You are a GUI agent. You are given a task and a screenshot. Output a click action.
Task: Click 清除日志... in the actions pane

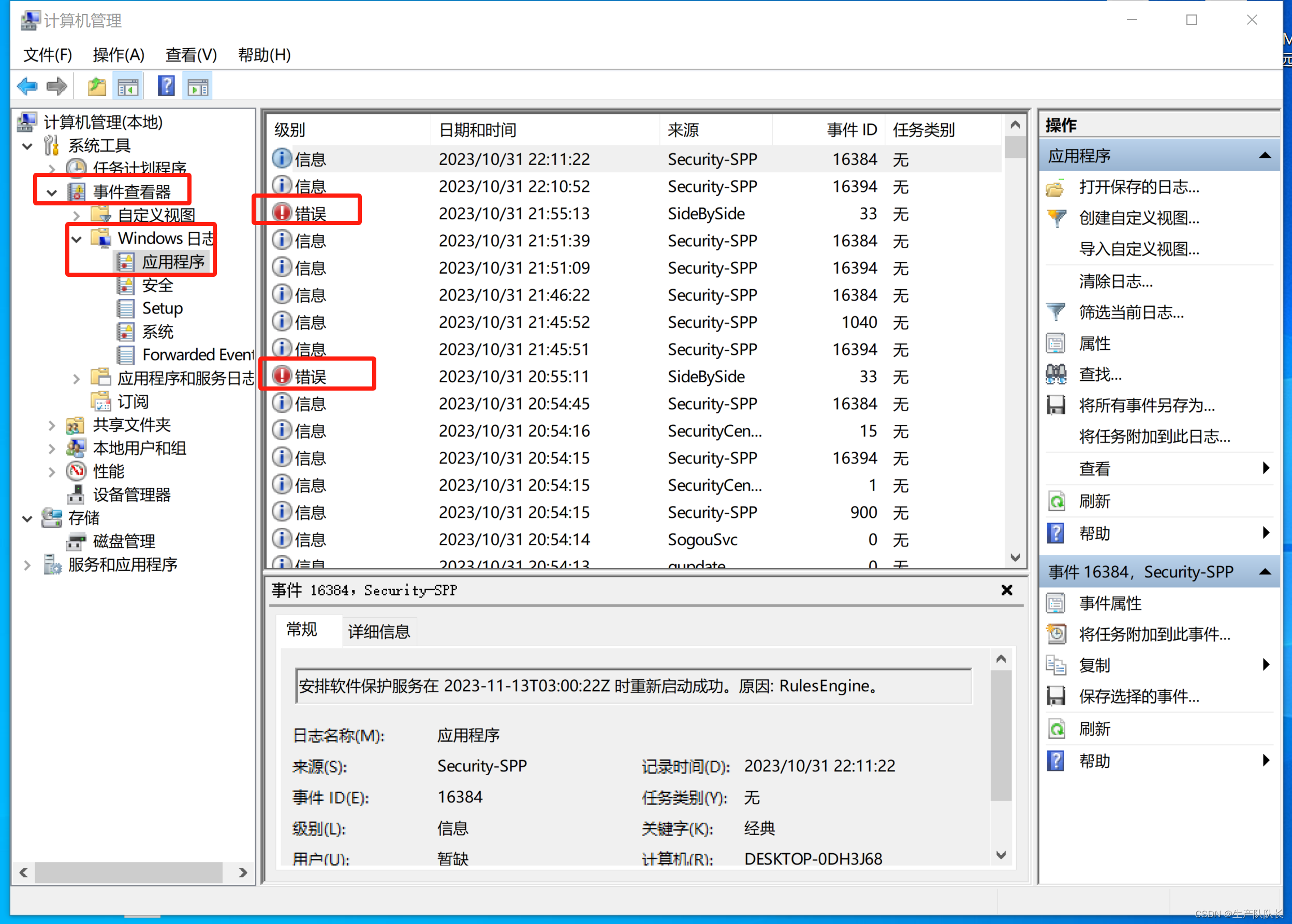click(x=1115, y=280)
